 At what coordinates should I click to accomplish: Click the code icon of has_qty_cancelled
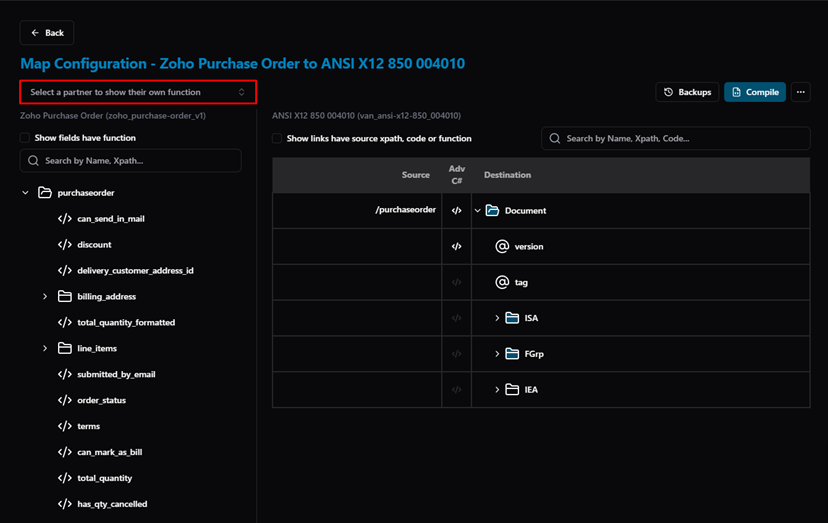[64, 503]
